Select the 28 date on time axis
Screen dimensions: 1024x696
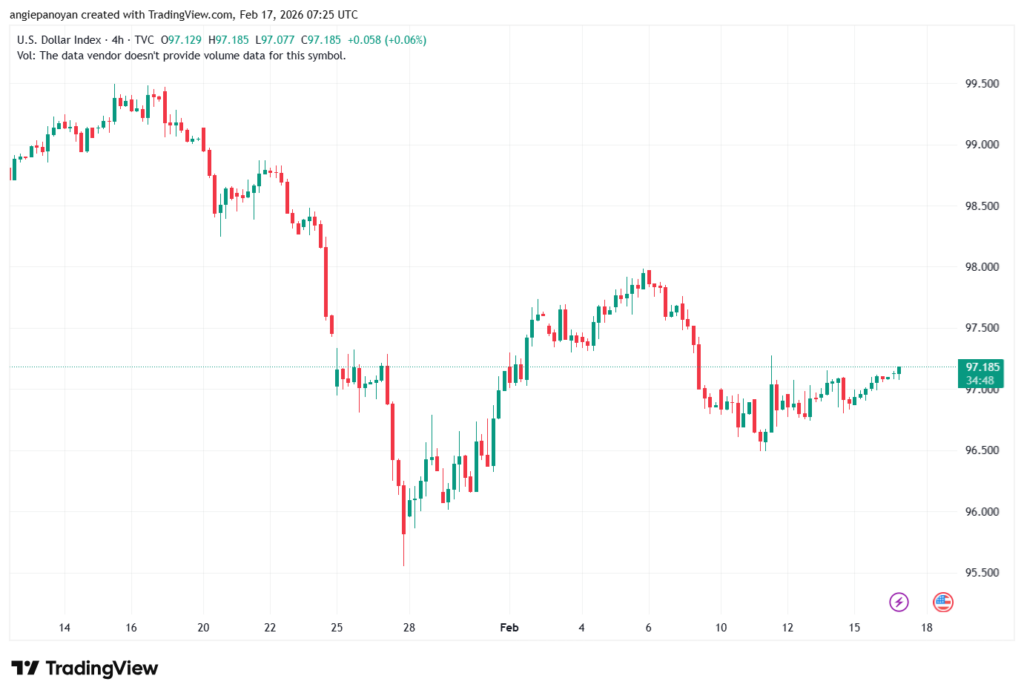[x=410, y=627]
